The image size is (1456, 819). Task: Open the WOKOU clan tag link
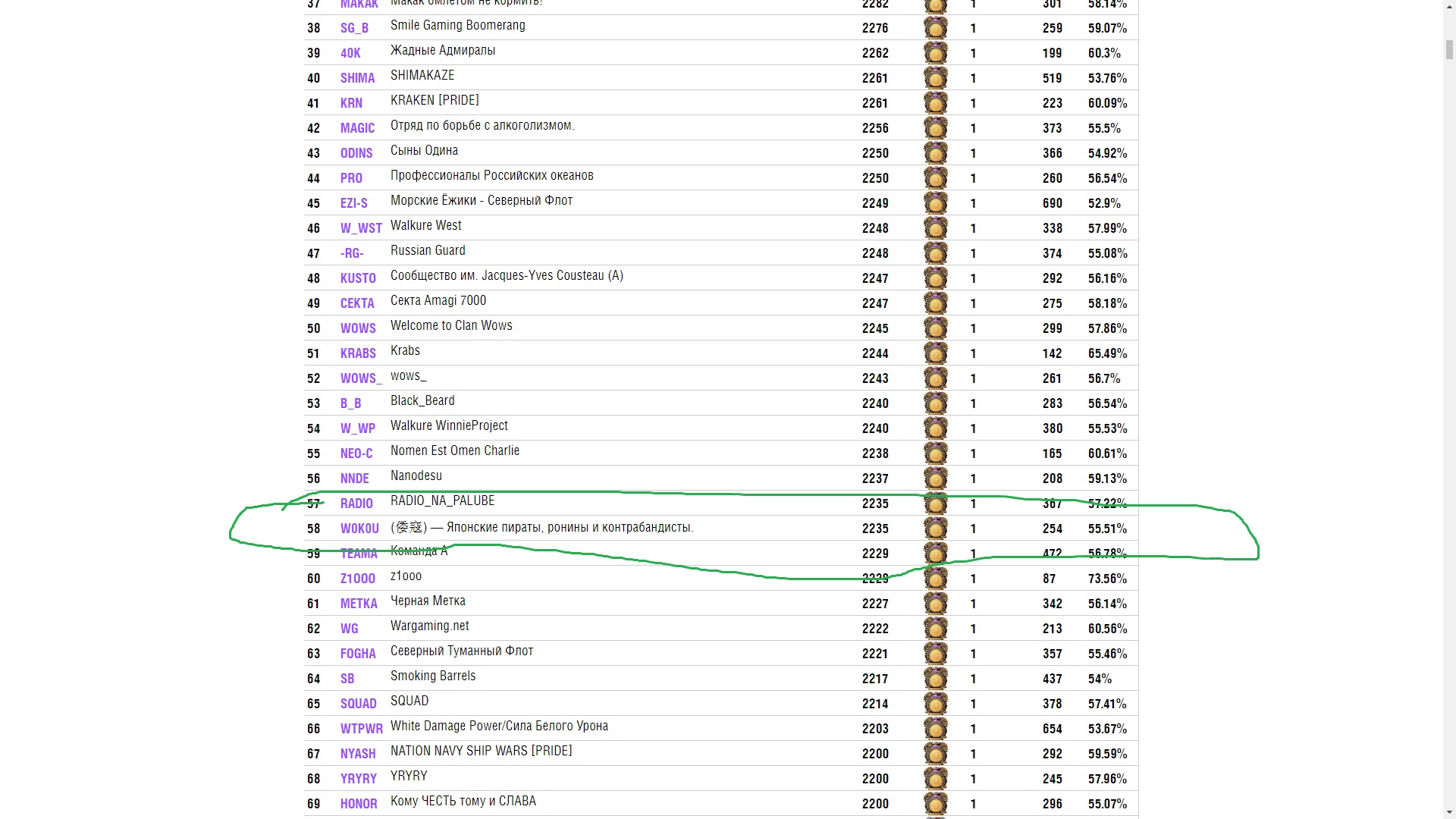[359, 529]
